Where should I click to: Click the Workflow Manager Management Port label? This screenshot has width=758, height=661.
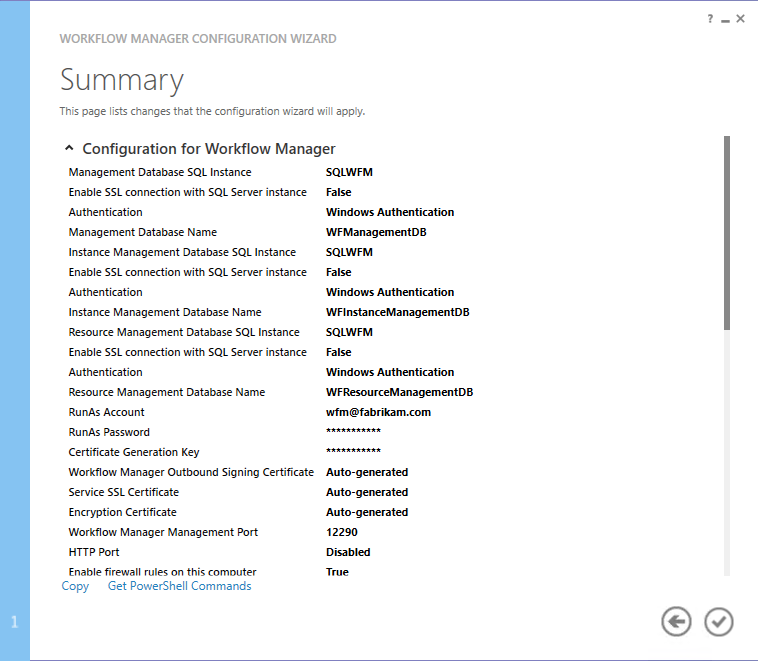(x=163, y=532)
